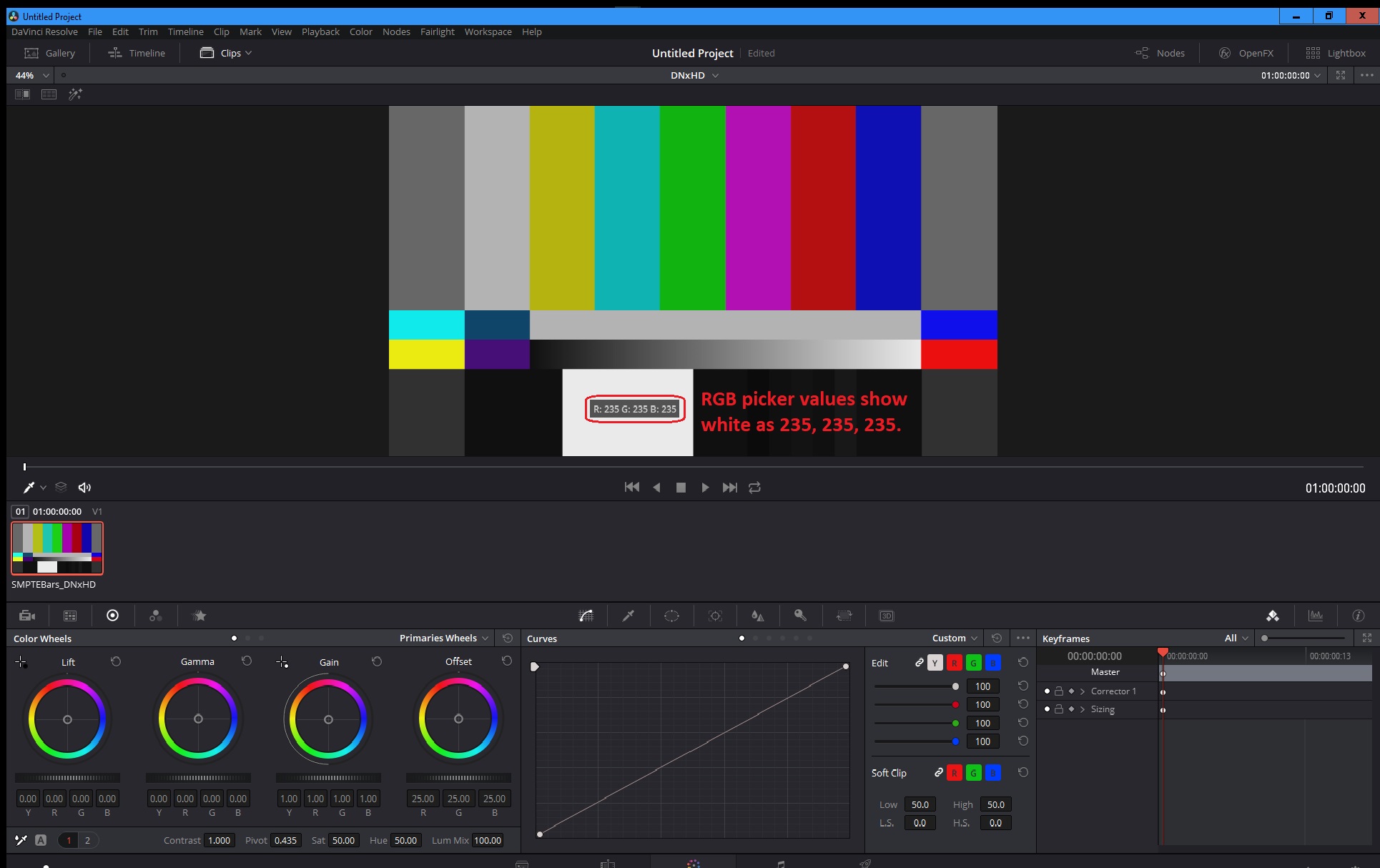
Task: Click the Curves panel reset icon
Action: 996,638
